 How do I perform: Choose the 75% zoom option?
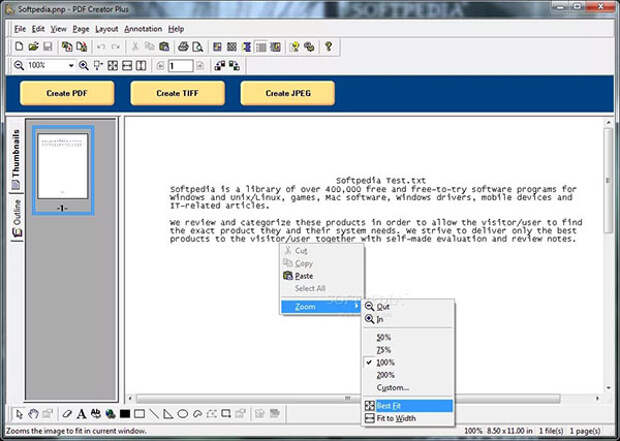(x=384, y=349)
